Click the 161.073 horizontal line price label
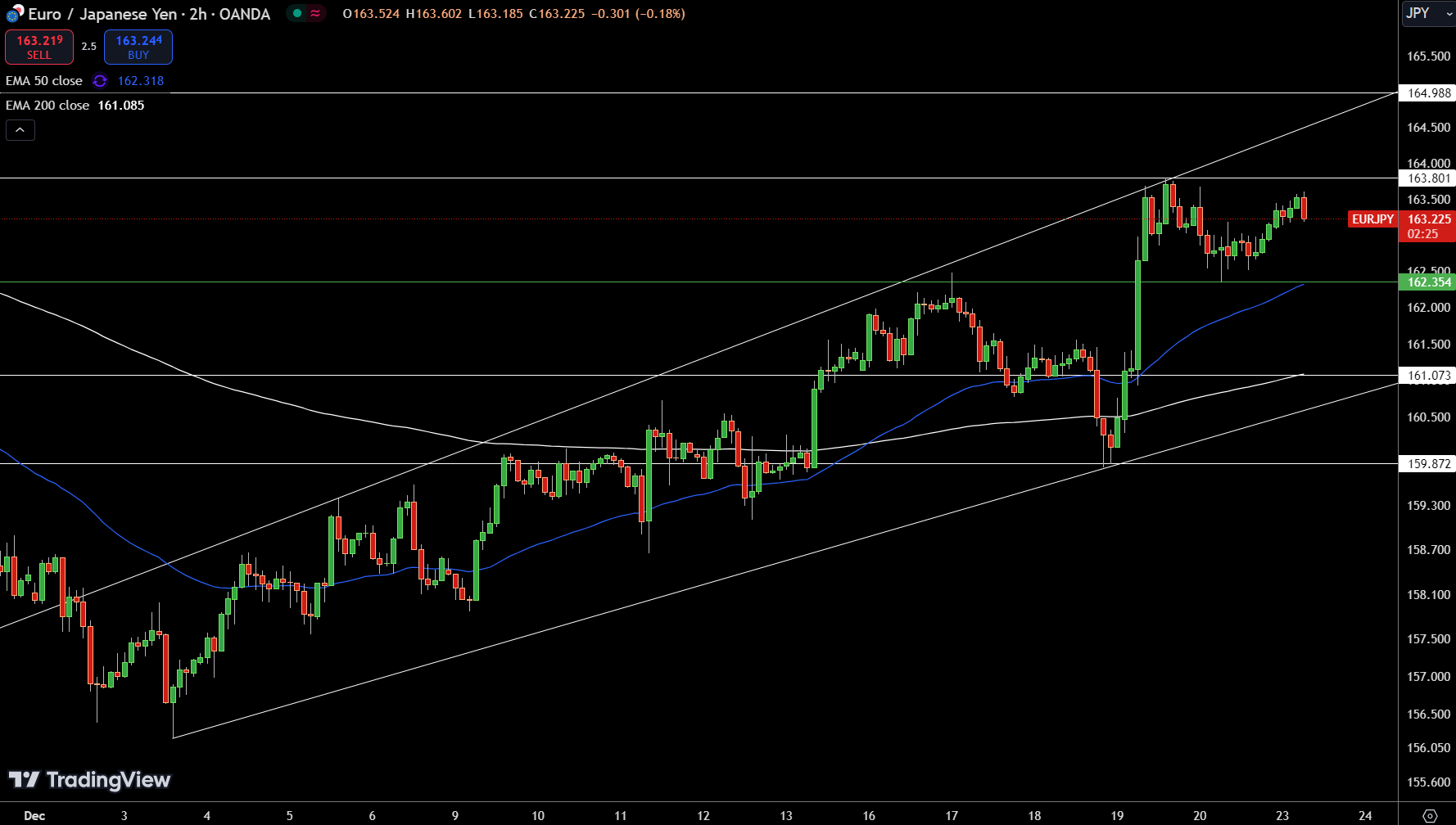 tap(1429, 376)
